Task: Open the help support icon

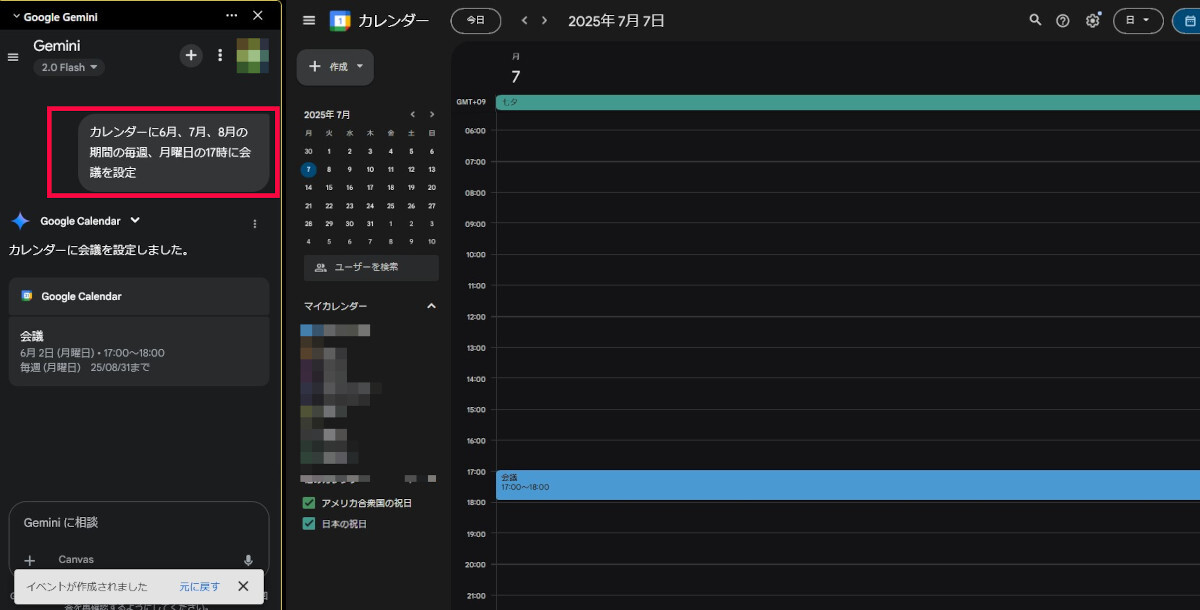Action: (x=1063, y=20)
